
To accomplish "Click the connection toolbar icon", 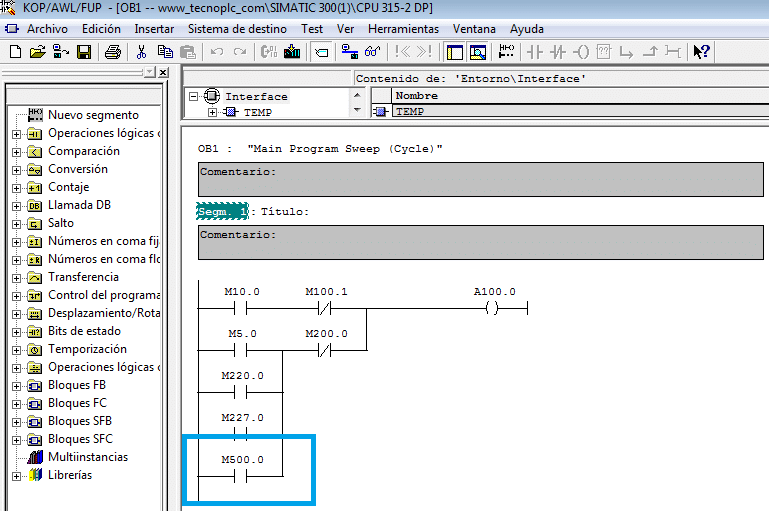I will [673, 51].
